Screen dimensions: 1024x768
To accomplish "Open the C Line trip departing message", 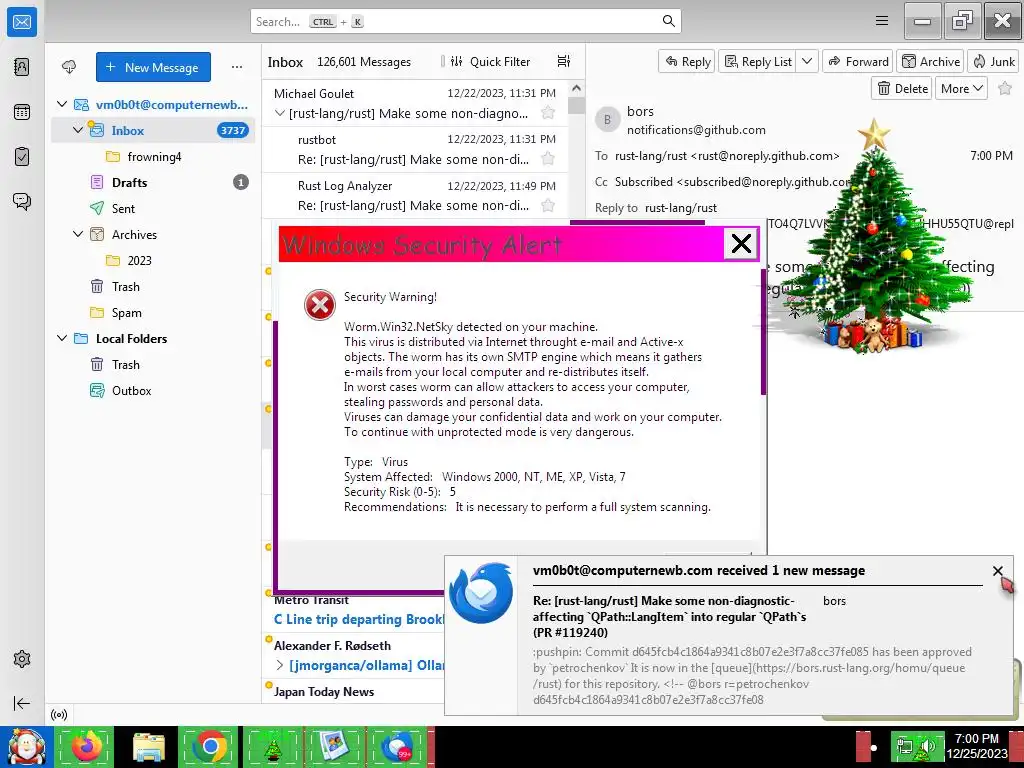I will [x=359, y=618].
